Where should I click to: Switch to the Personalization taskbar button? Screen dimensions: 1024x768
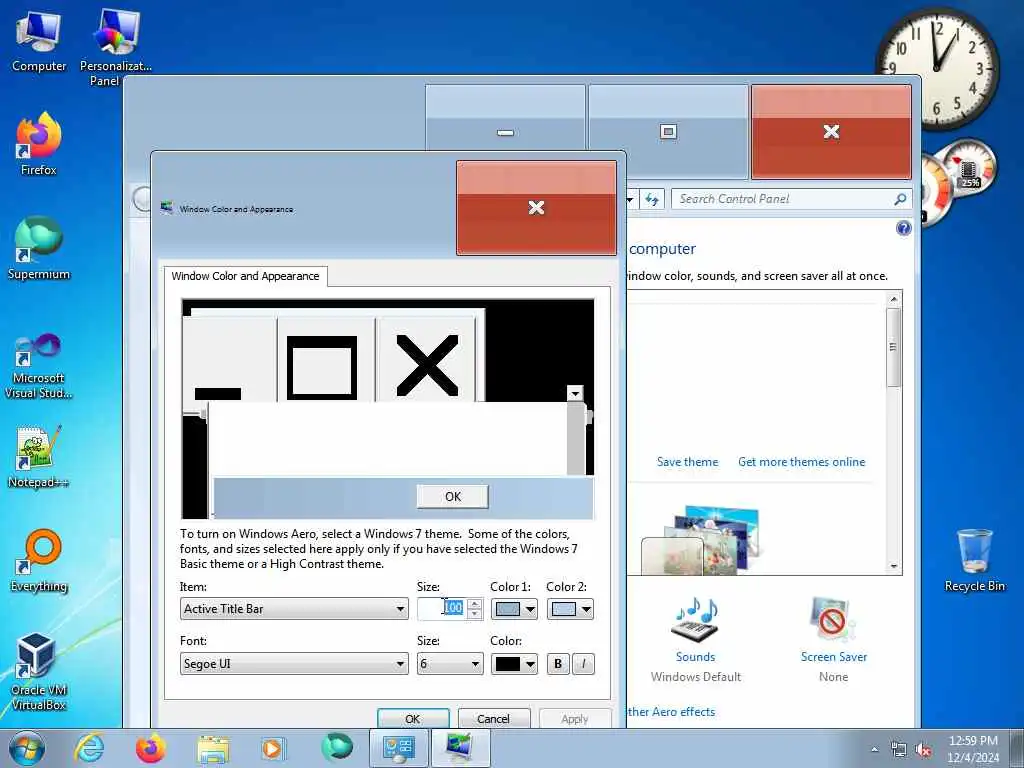(x=460, y=748)
